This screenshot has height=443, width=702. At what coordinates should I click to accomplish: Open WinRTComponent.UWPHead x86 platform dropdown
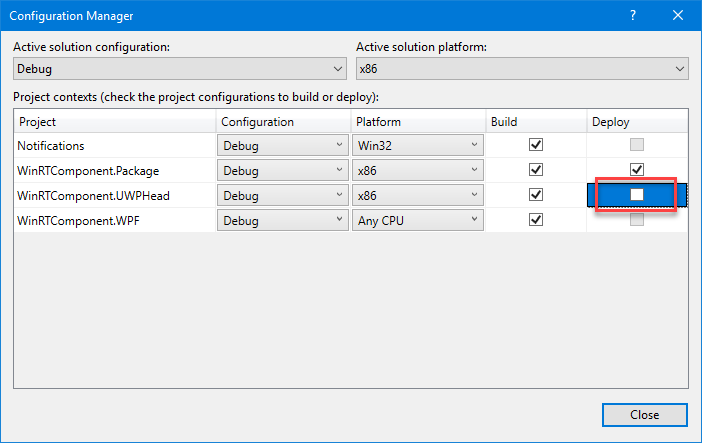click(x=417, y=195)
